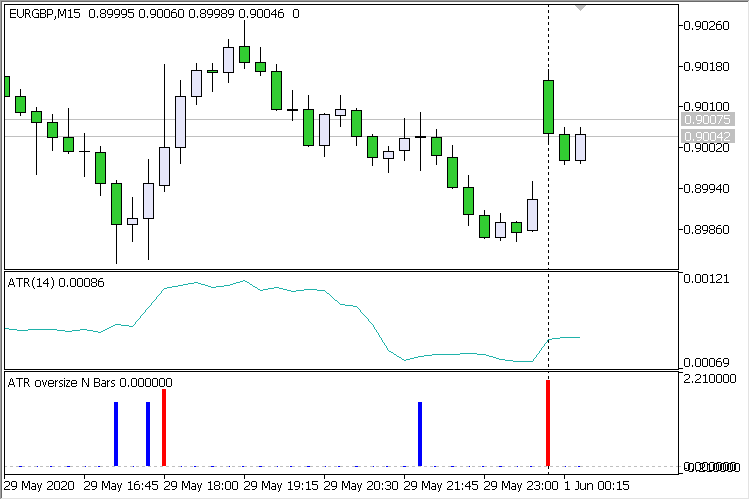Click the 2.210000 histogram scale value
This screenshot has width=750, height=500.
coord(713,381)
